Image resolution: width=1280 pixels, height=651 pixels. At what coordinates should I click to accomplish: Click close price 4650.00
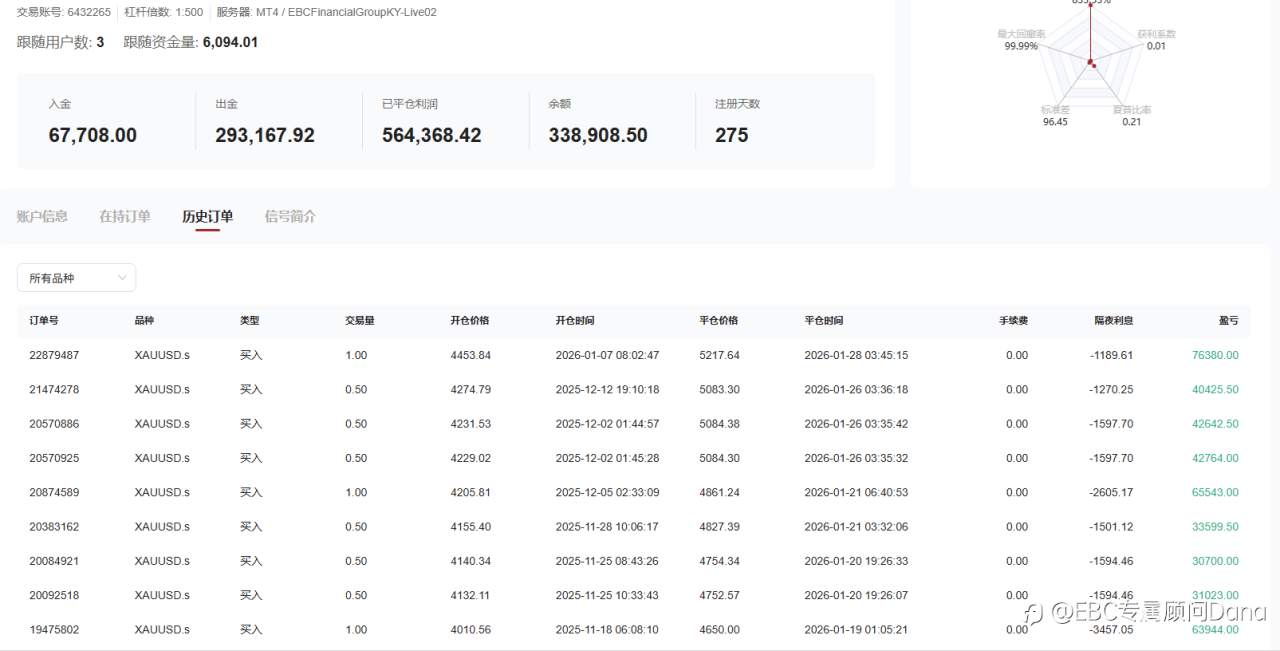coord(719,629)
